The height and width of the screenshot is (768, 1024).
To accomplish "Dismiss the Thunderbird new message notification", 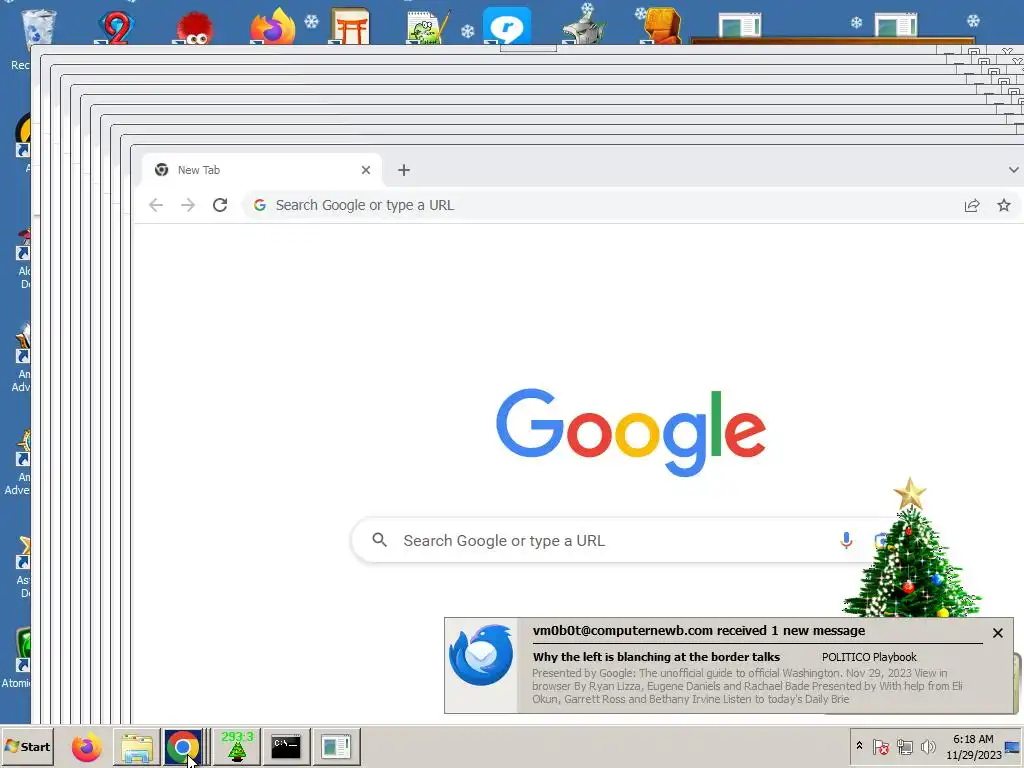I will (997, 633).
